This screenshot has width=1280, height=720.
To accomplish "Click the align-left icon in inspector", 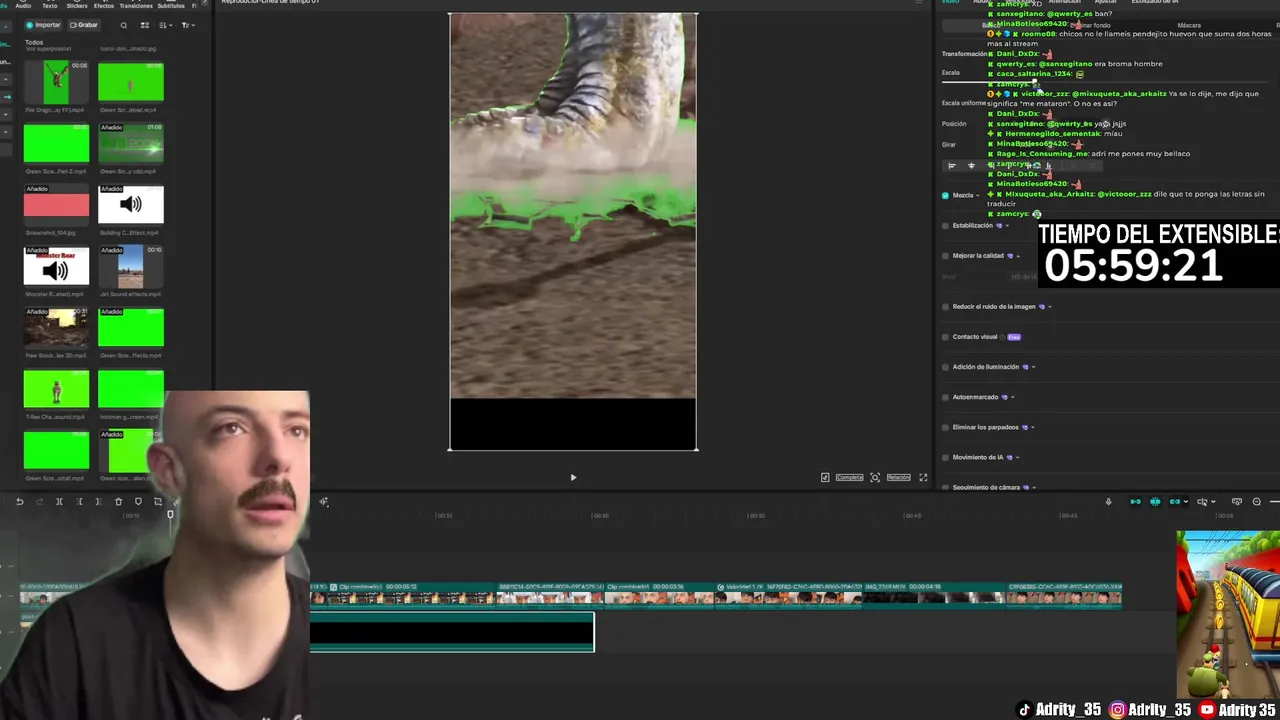I will point(952,166).
